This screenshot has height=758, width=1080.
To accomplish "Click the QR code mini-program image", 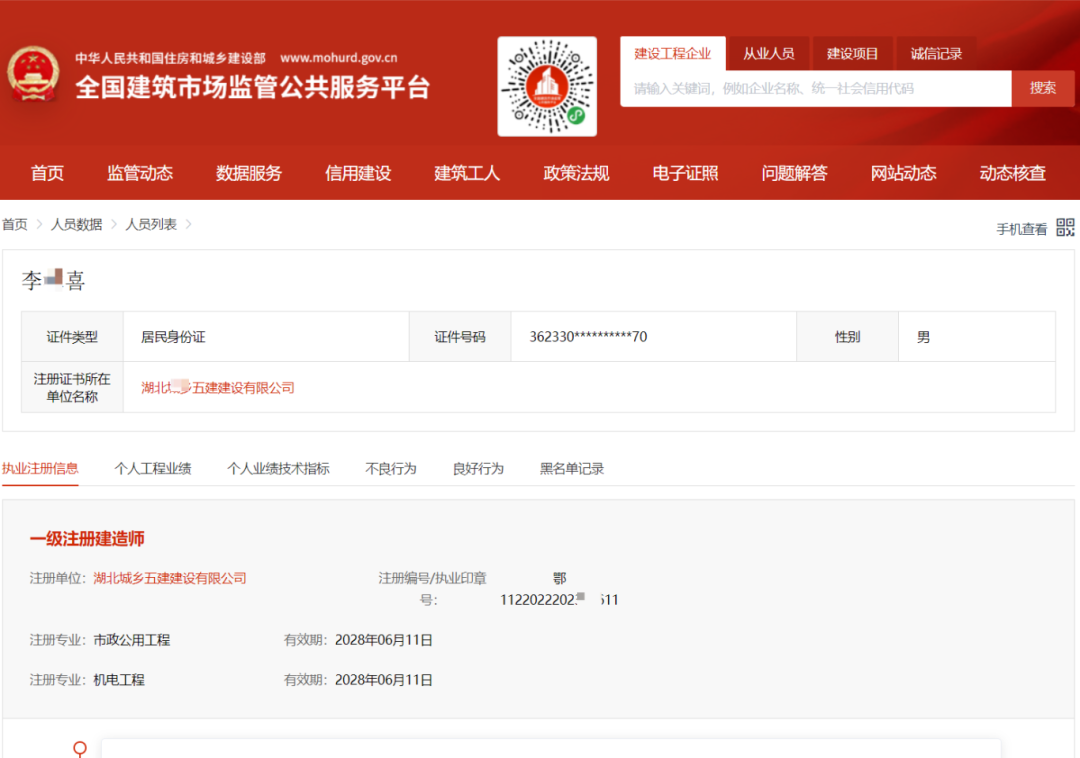I will [x=546, y=86].
